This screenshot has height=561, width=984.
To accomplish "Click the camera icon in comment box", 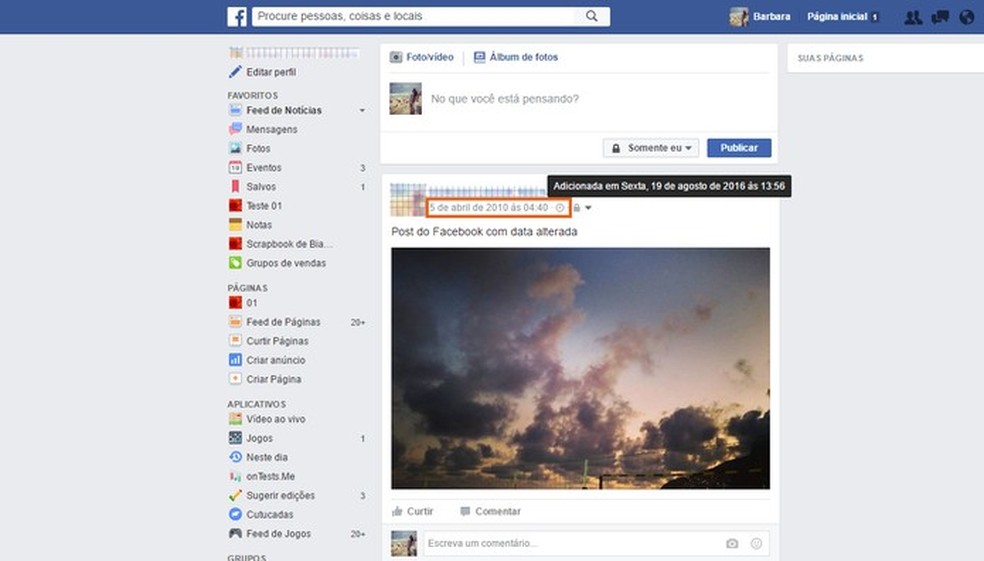I will 732,543.
